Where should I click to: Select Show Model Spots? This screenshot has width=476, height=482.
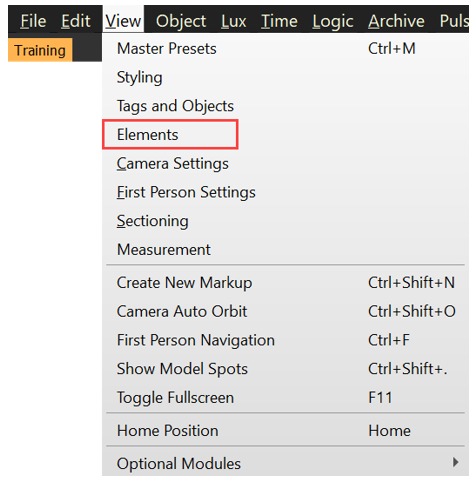(x=285, y=369)
